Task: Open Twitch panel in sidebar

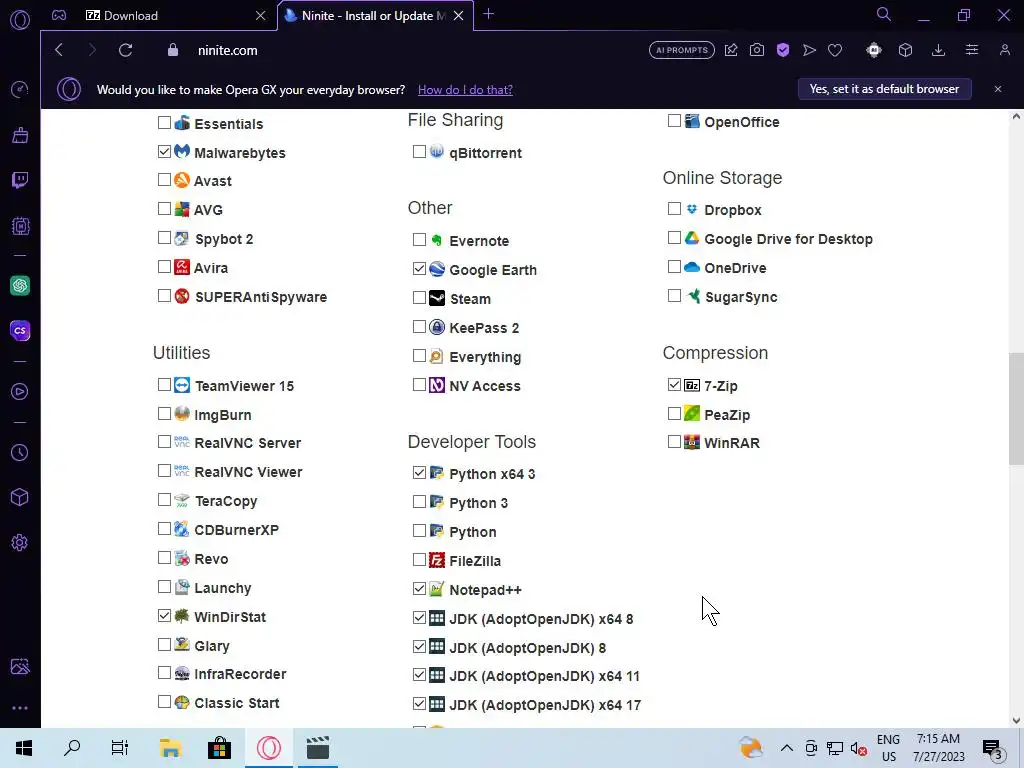Action: [20, 180]
